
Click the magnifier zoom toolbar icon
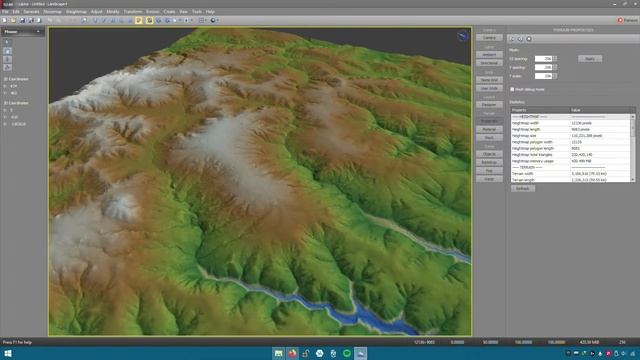point(84,20)
